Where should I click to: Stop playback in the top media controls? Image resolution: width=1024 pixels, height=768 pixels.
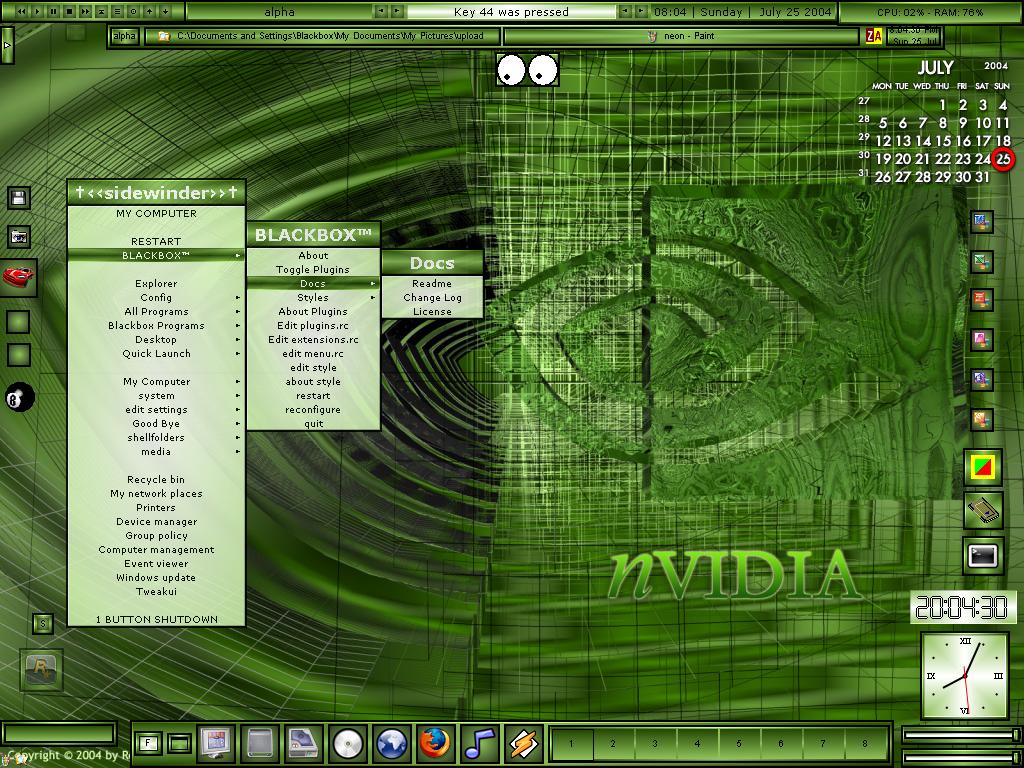click(69, 11)
